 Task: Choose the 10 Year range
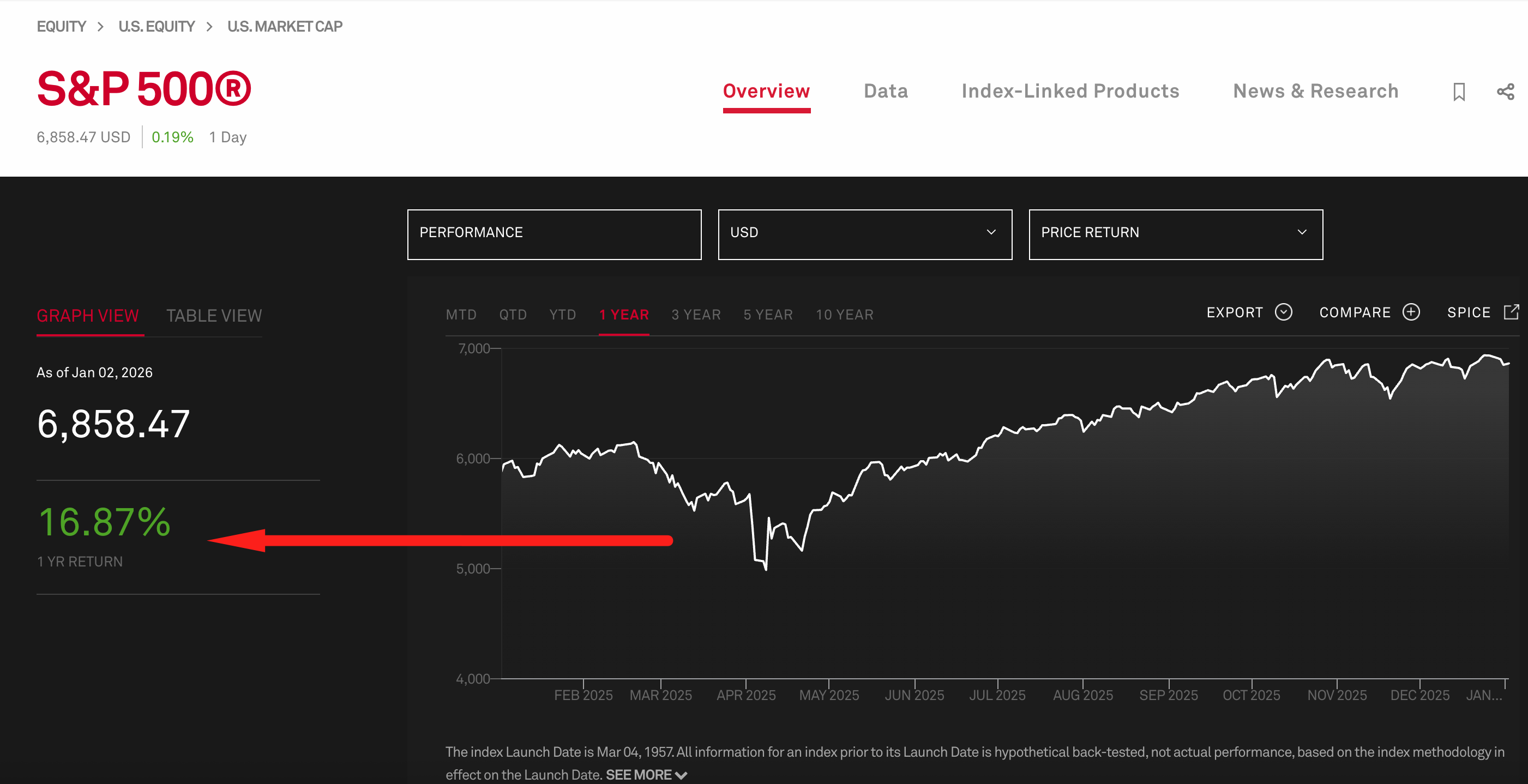tap(844, 315)
